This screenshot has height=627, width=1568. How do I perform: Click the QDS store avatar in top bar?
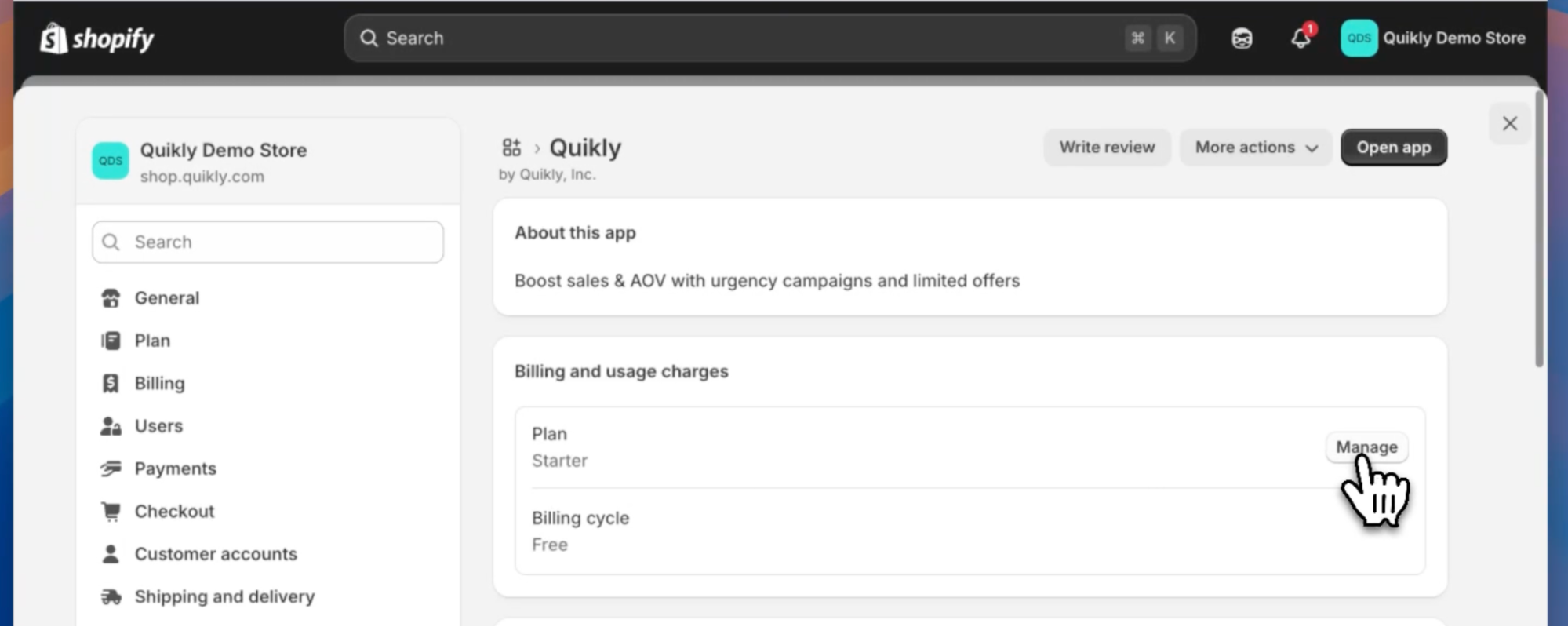pos(1359,38)
